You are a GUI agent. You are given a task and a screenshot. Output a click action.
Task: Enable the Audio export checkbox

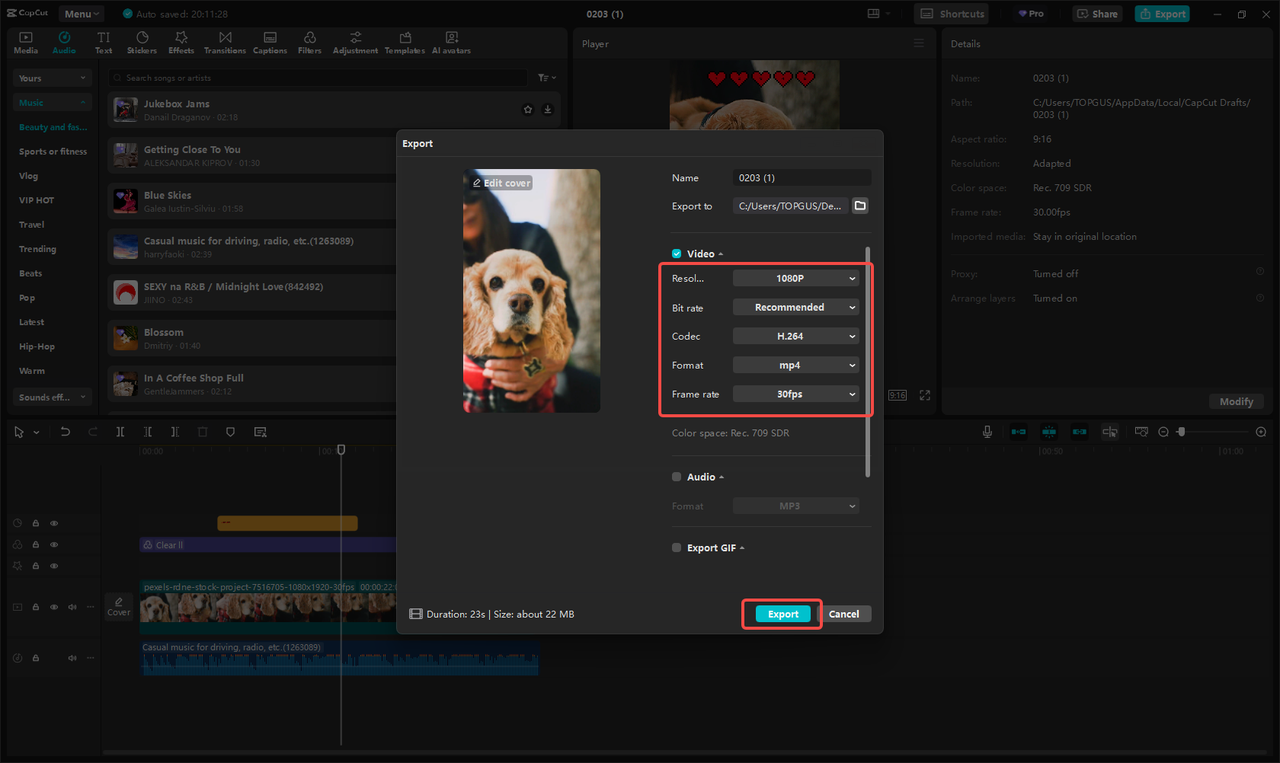click(676, 477)
